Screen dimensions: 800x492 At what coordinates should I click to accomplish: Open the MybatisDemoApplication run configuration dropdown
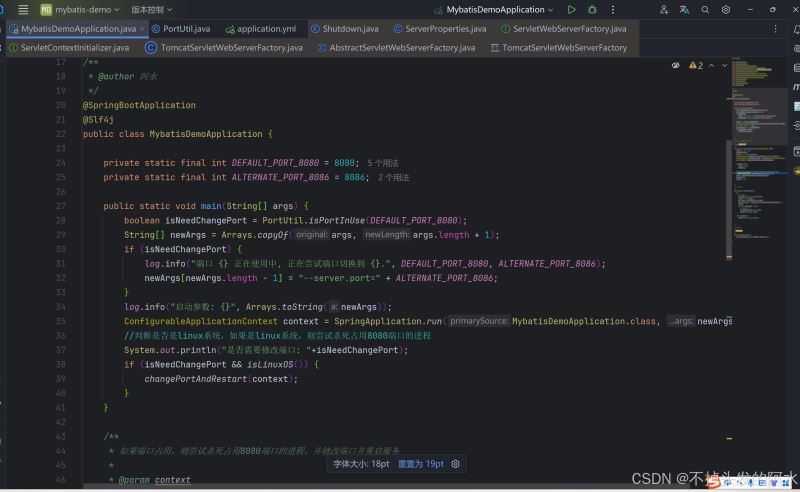(x=494, y=10)
